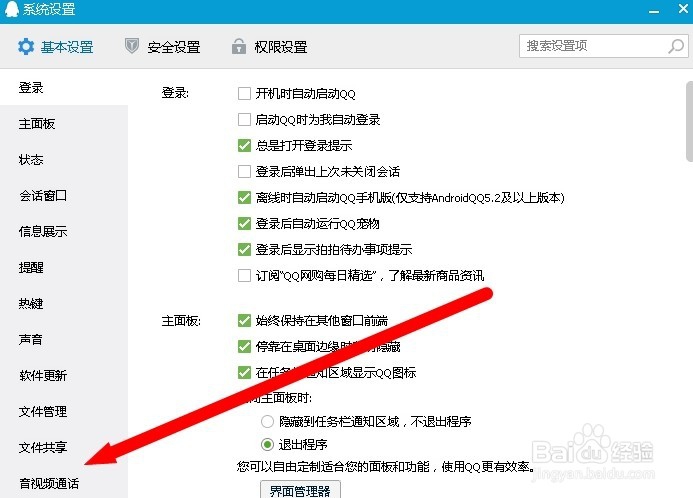Screen dimensions: 693x498
Task: Click the 界面管理器 button
Action: [300, 490]
